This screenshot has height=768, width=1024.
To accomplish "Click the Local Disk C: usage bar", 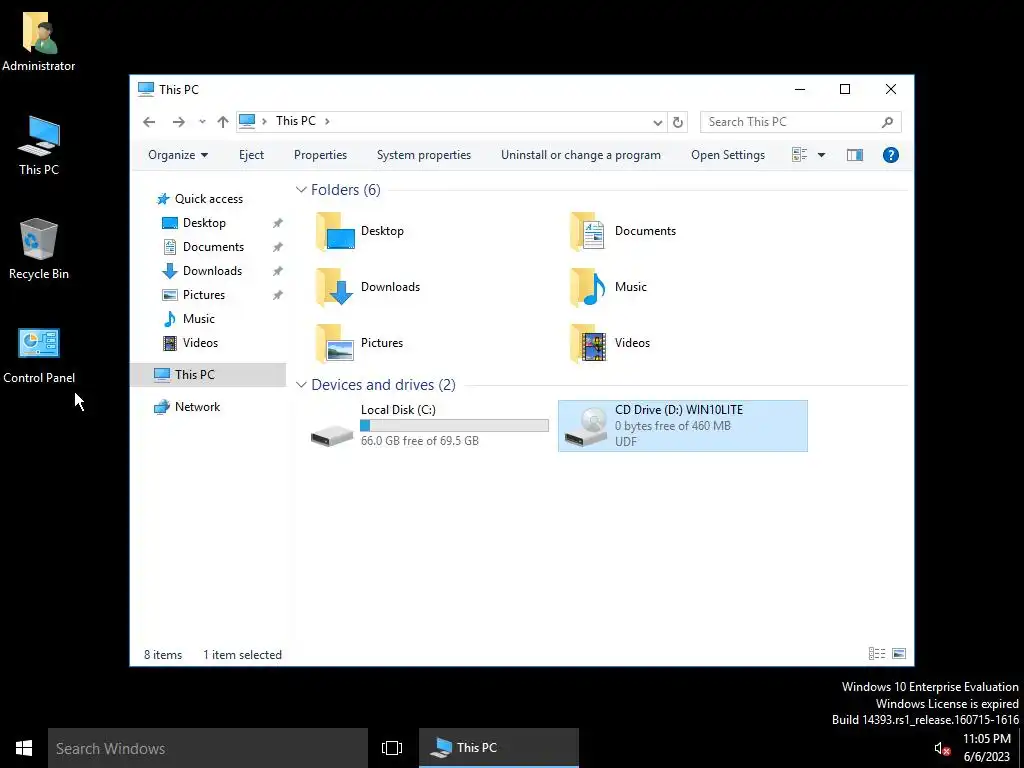I will 454,426.
